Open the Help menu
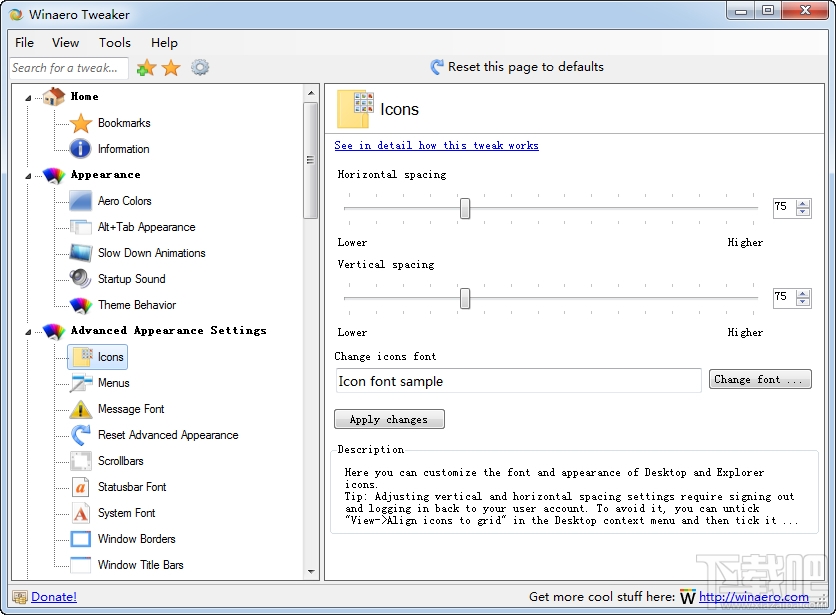The height and width of the screenshot is (615, 836). (164, 43)
